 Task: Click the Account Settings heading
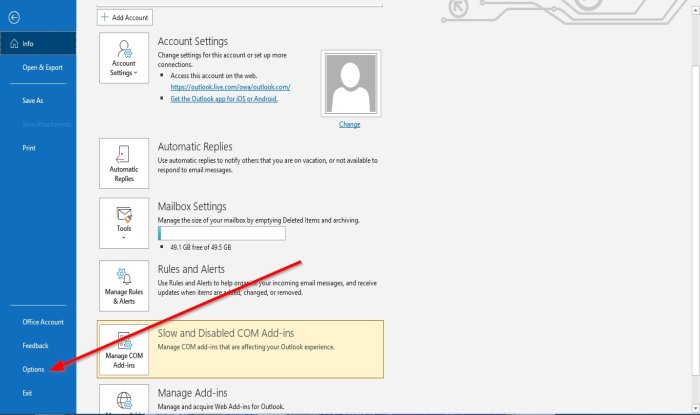[192, 41]
